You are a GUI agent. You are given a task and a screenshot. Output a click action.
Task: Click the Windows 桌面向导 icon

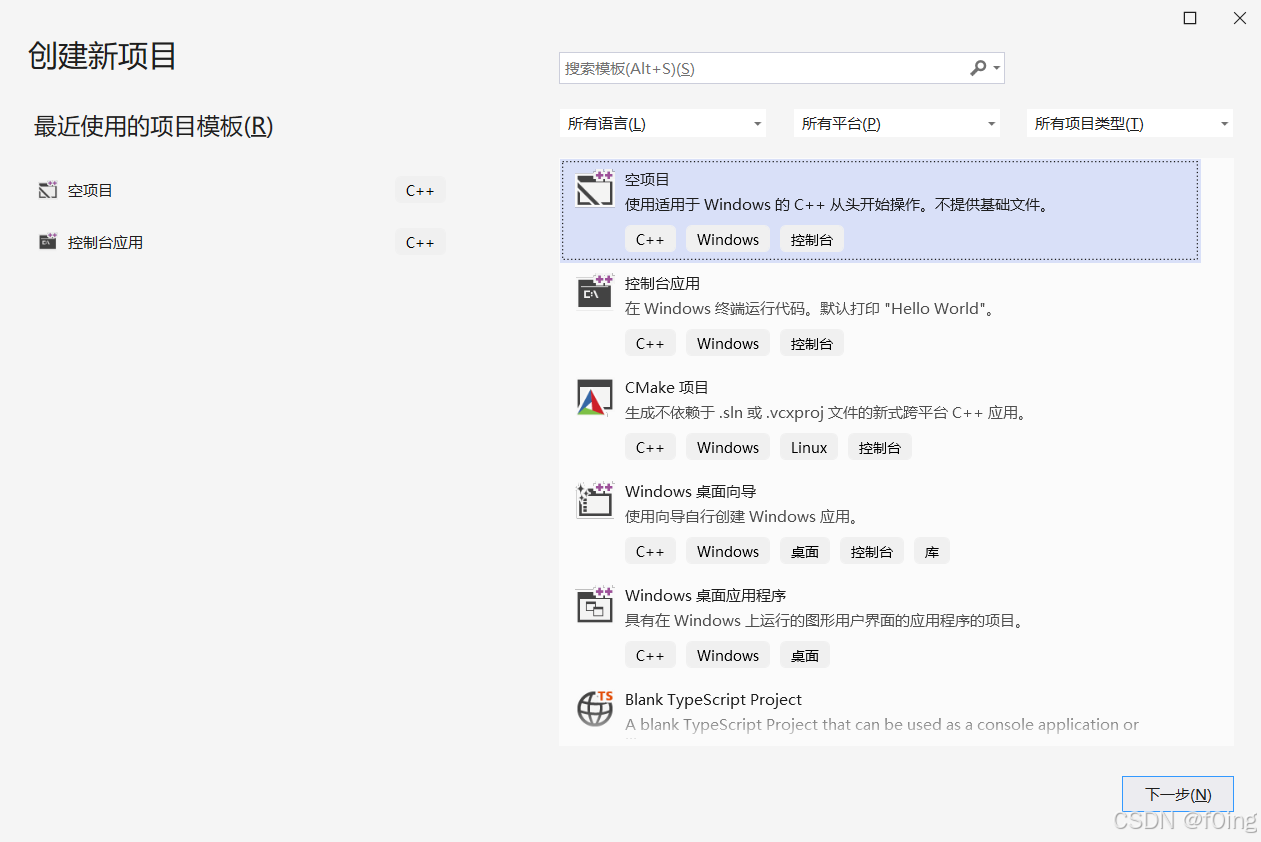pyautogui.click(x=594, y=500)
